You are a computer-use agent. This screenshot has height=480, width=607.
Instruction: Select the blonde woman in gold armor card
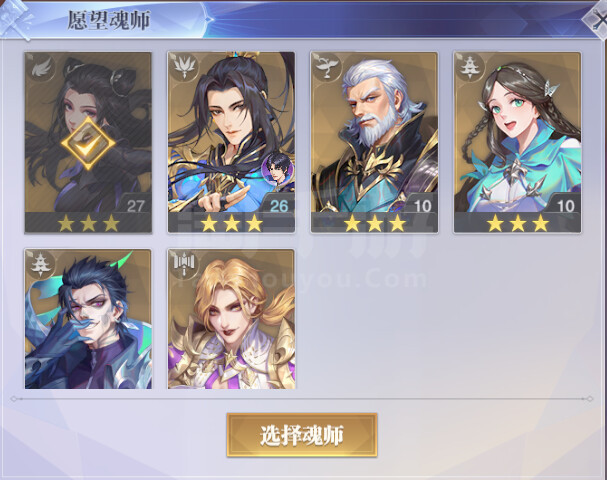click(231, 319)
